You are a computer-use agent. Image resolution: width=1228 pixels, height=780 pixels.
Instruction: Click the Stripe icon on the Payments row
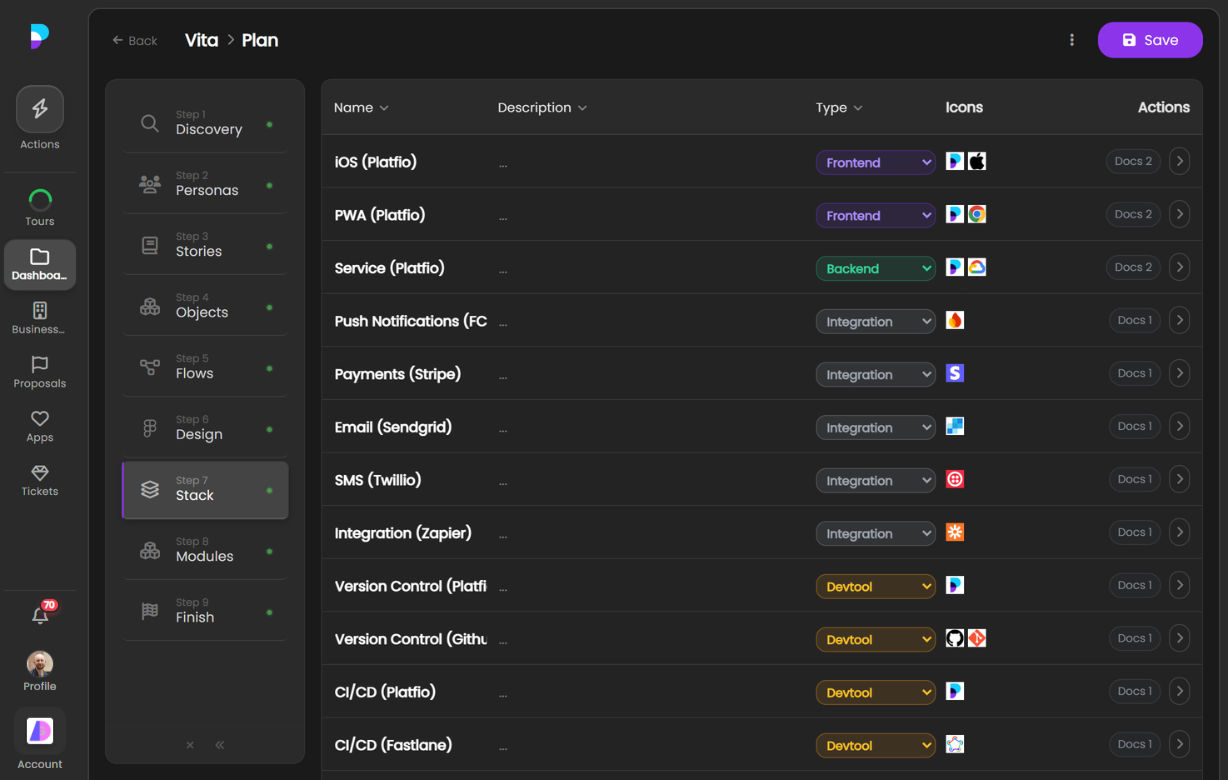coord(954,373)
